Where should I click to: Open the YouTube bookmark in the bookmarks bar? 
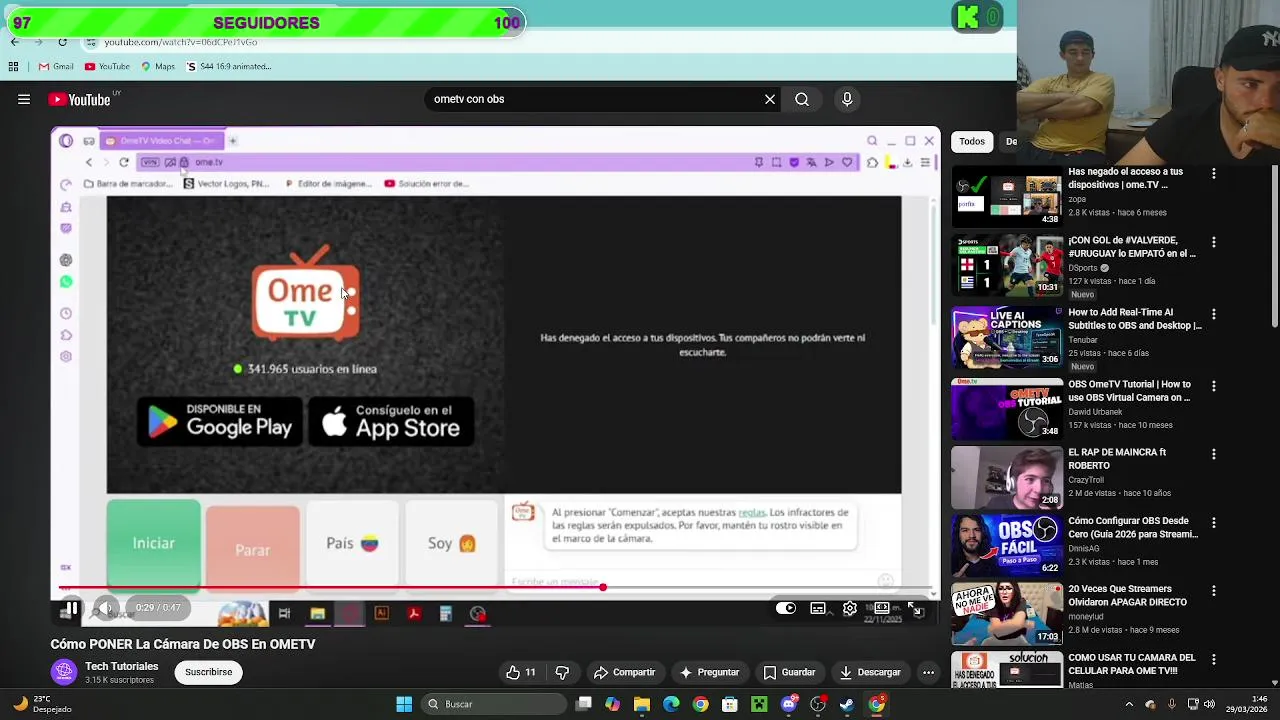(x=107, y=66)
